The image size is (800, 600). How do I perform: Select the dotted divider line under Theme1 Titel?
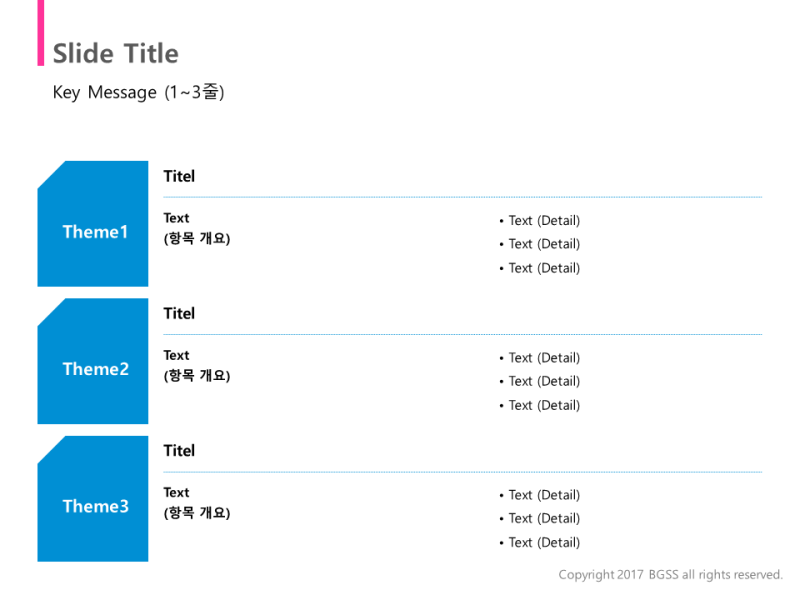pyautogui.click(x=463, y=197)
